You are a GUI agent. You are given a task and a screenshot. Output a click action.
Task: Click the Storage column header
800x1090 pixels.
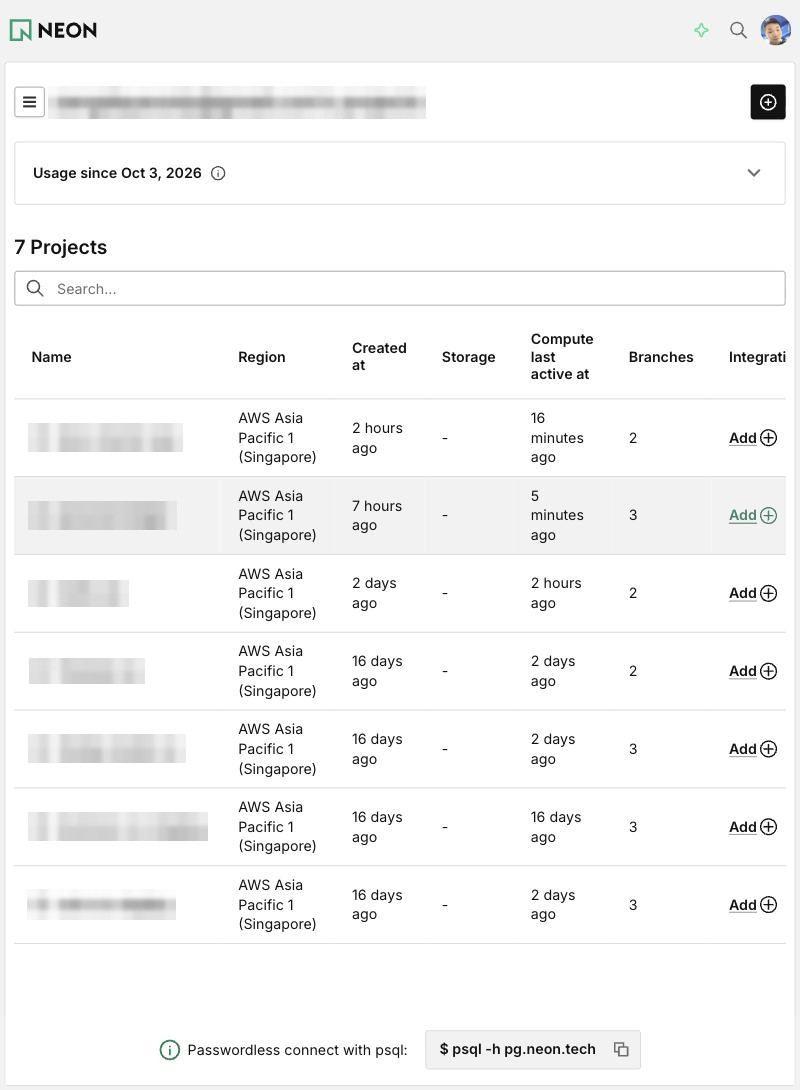coord(468,357)
